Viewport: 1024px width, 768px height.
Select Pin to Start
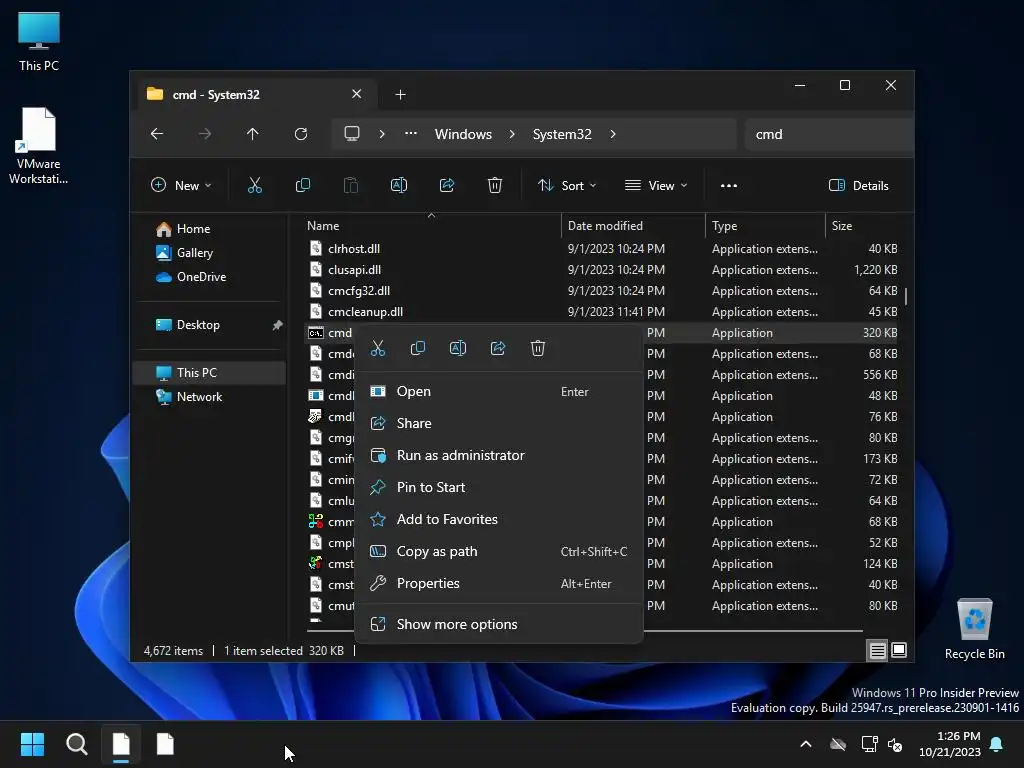click(498, 487)
